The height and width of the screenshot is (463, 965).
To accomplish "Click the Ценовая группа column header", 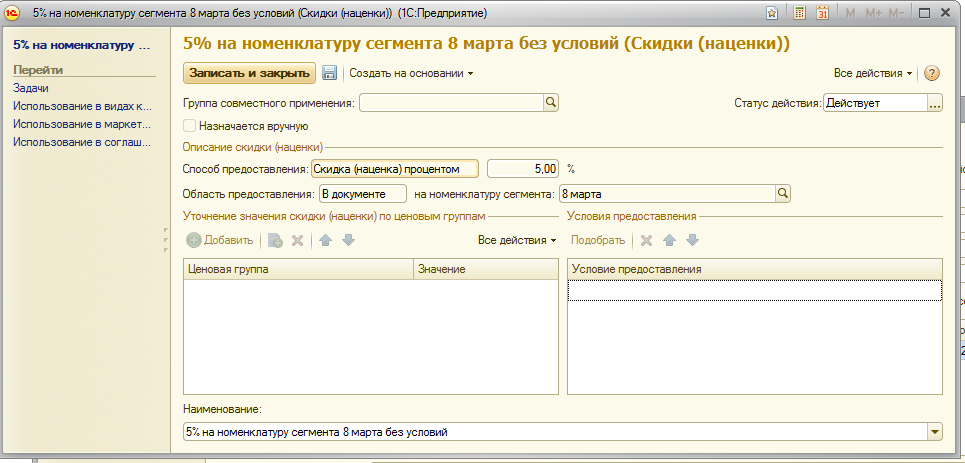I will [298, 269].
